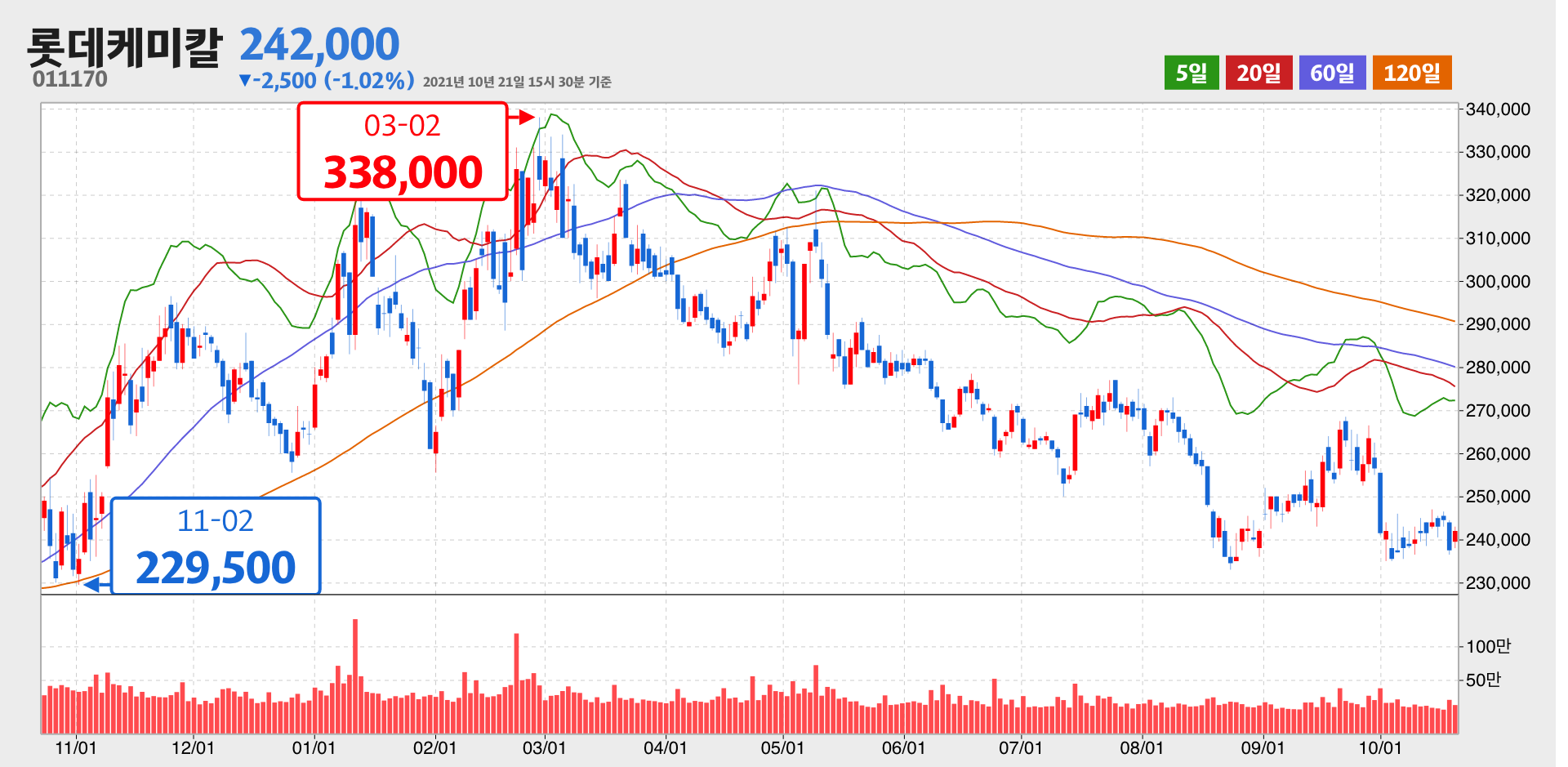Click the 10/01 date axis label
The image size is (1568, 767).
click(x=1380, y=748)
